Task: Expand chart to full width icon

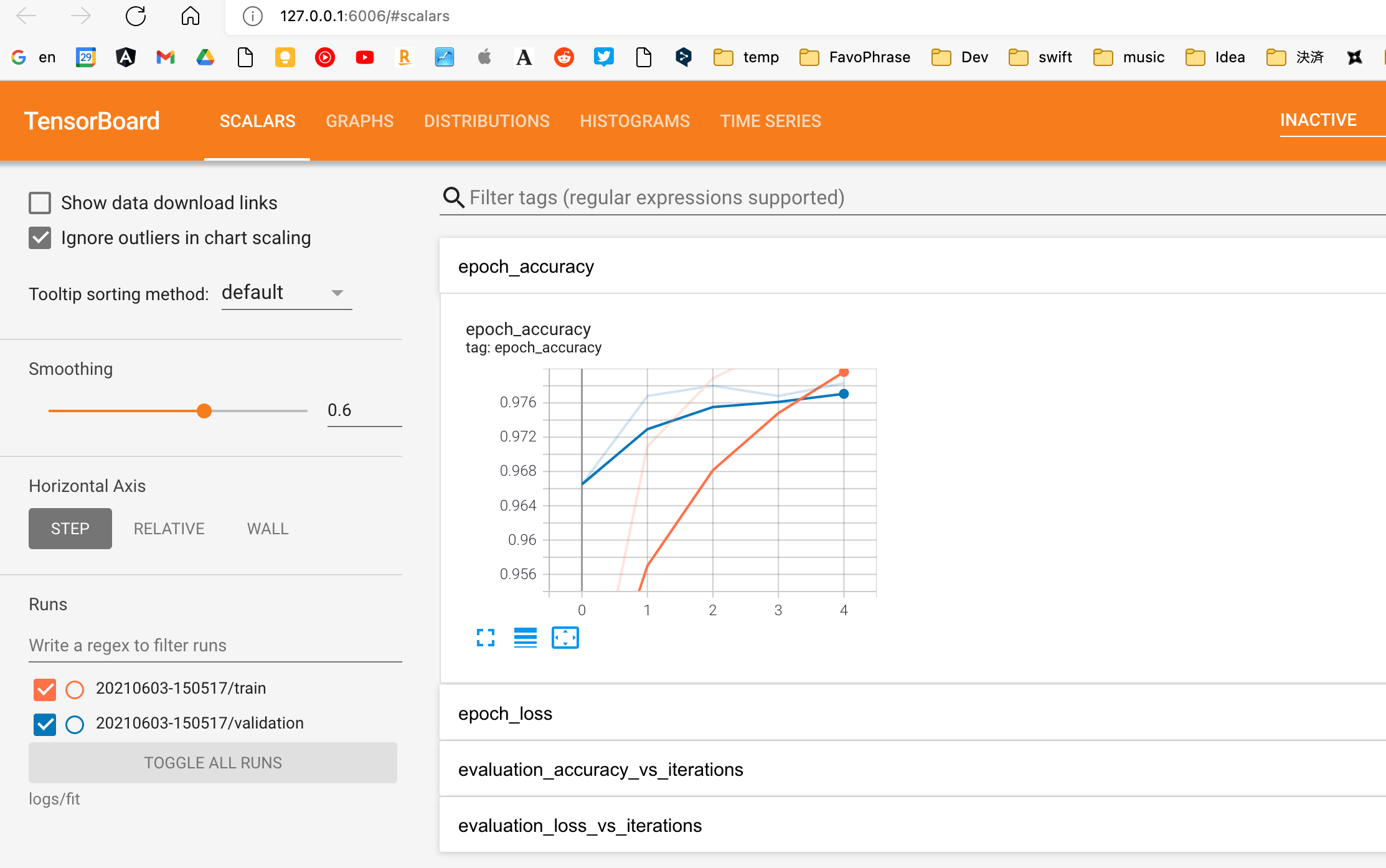Action: click(x=486, y=638)
